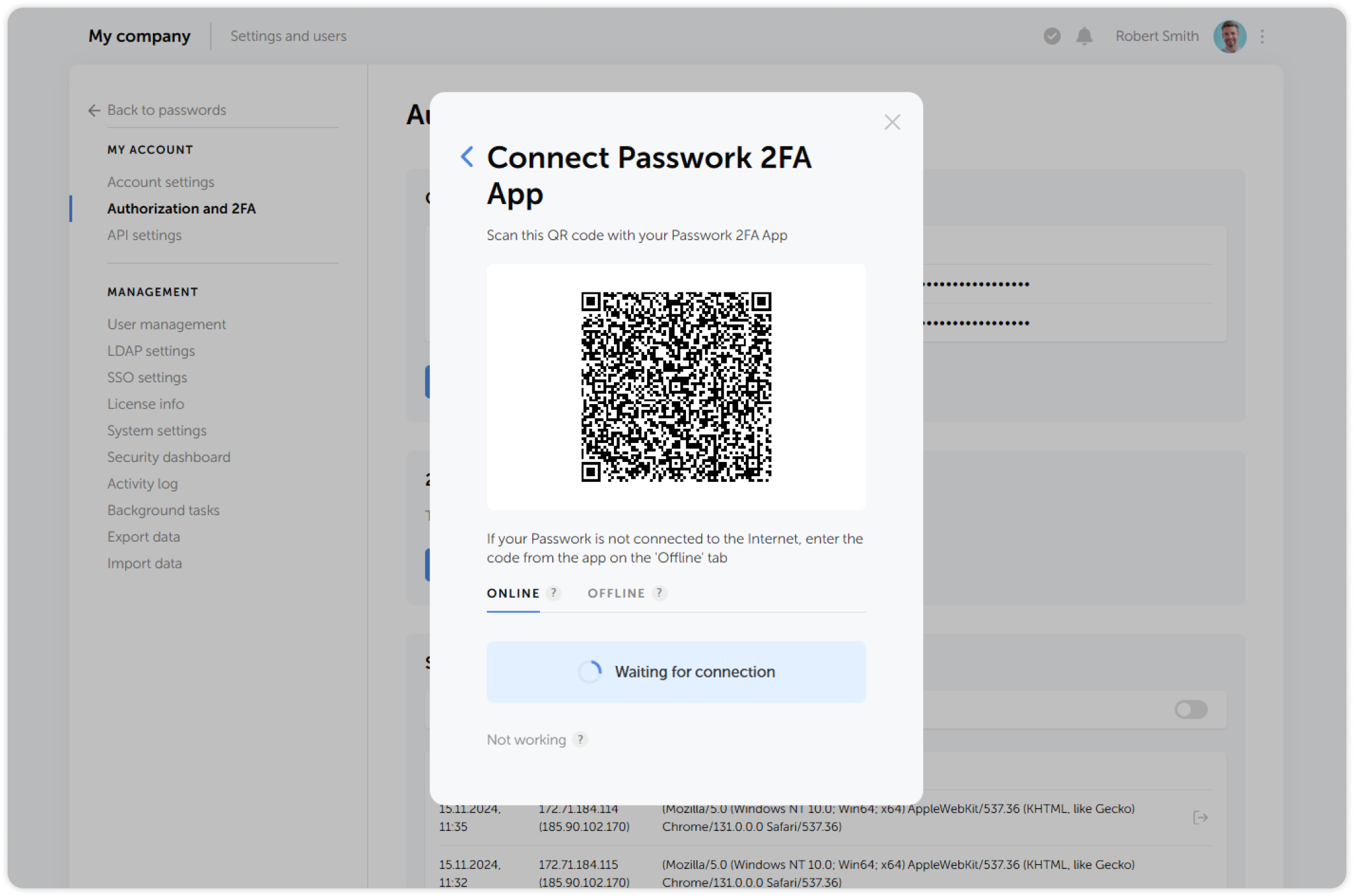Flip the toggle switch in the sessions panel
Image resolution: width=1354 pixels, height=896 pixels.
click(1191, 709)
